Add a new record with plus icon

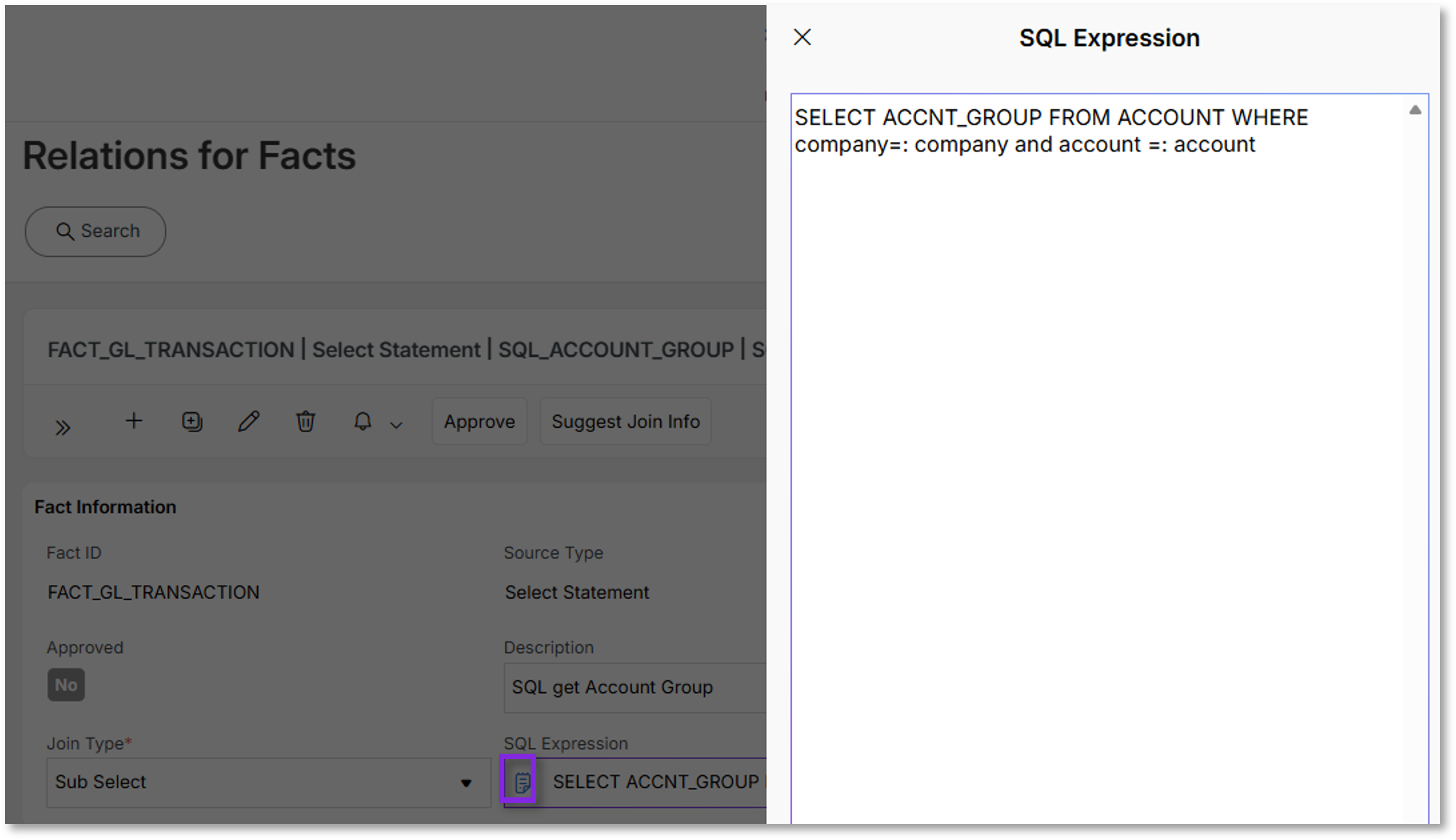[134, 421]
